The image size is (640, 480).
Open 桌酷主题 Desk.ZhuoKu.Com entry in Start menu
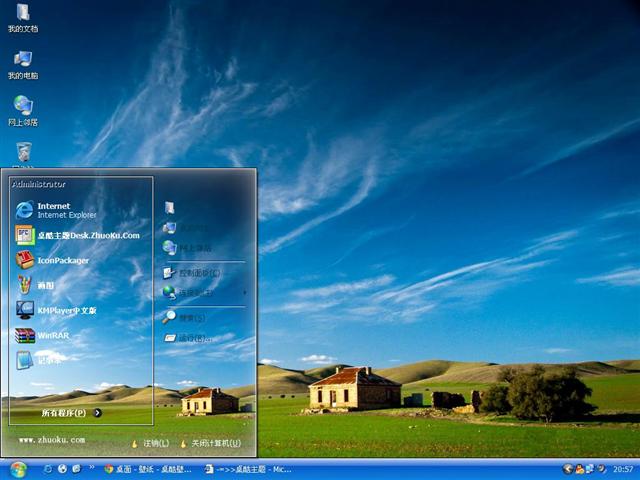point(78,236)
